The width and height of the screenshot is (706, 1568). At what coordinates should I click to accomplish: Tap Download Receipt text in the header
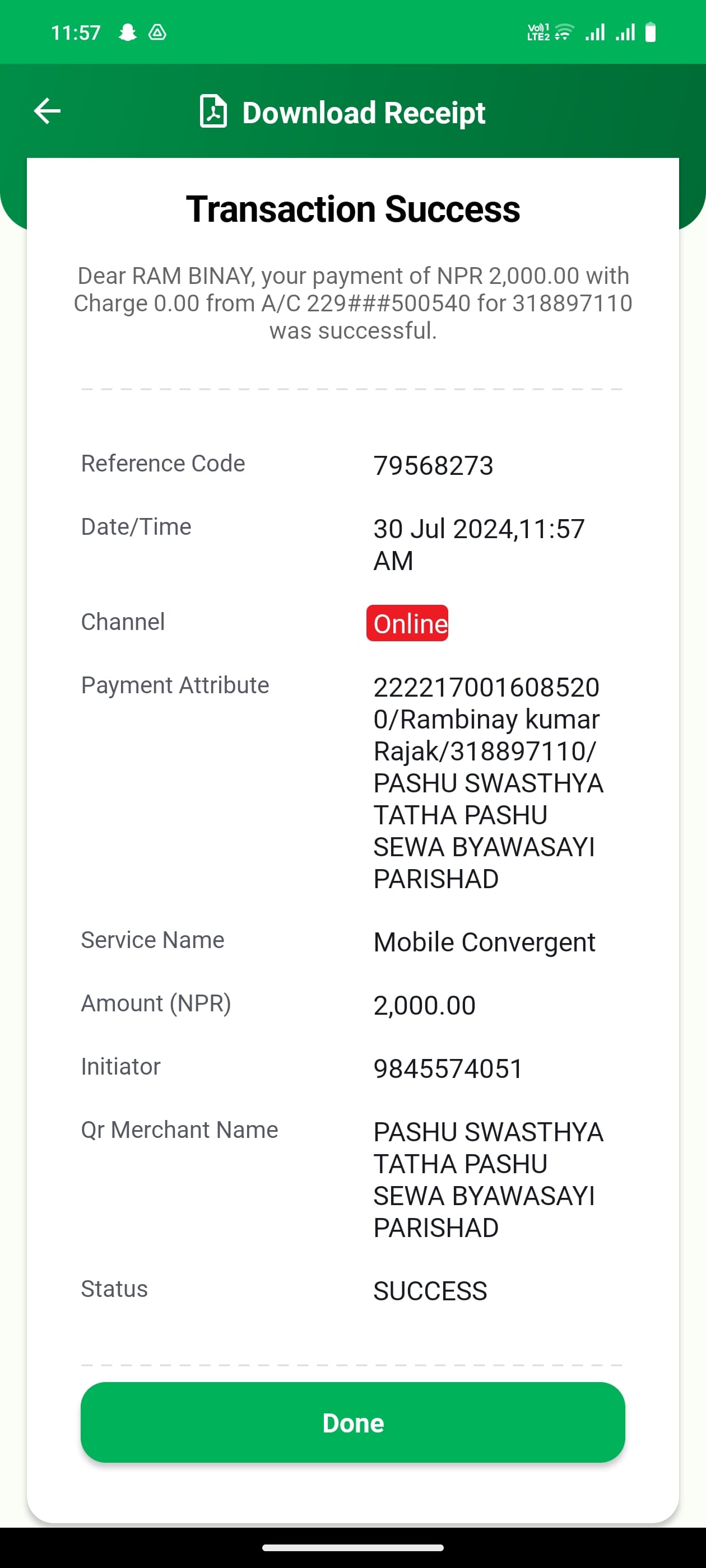[x=364, y=113]
